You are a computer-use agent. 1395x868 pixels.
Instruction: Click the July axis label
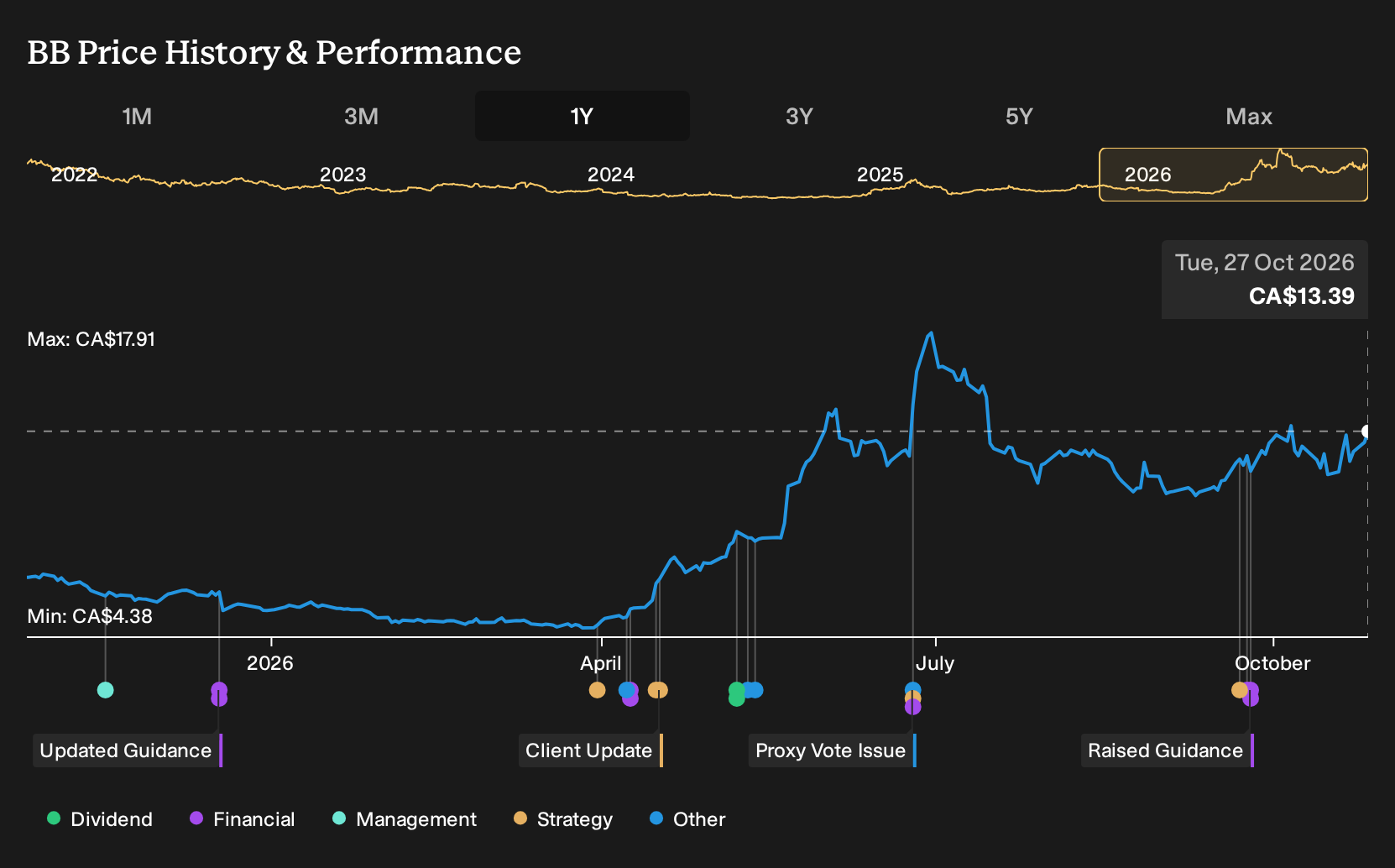tap(935, 663)
